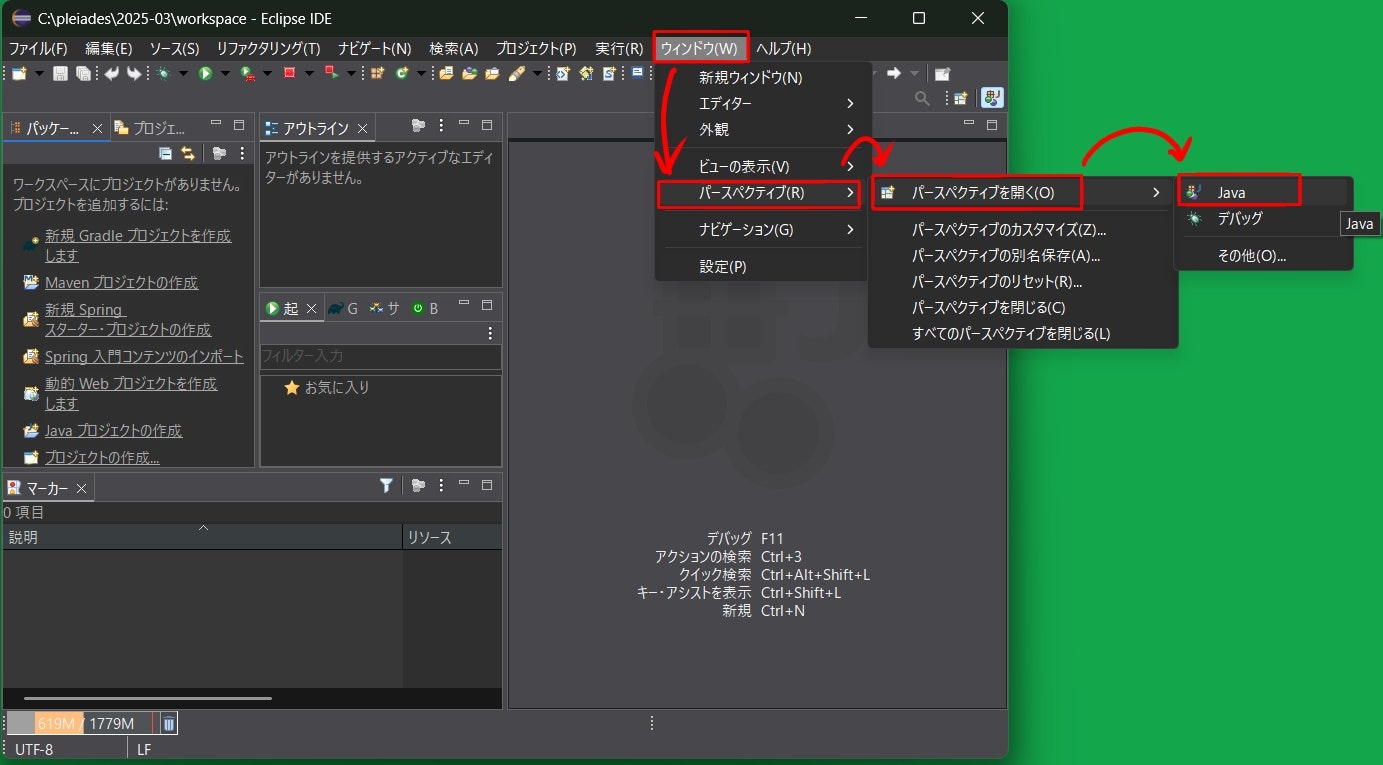Viewport: 1383px width, 765px height.
Task: Click the toolbar search magnifier icon
Action: (922, 98)
